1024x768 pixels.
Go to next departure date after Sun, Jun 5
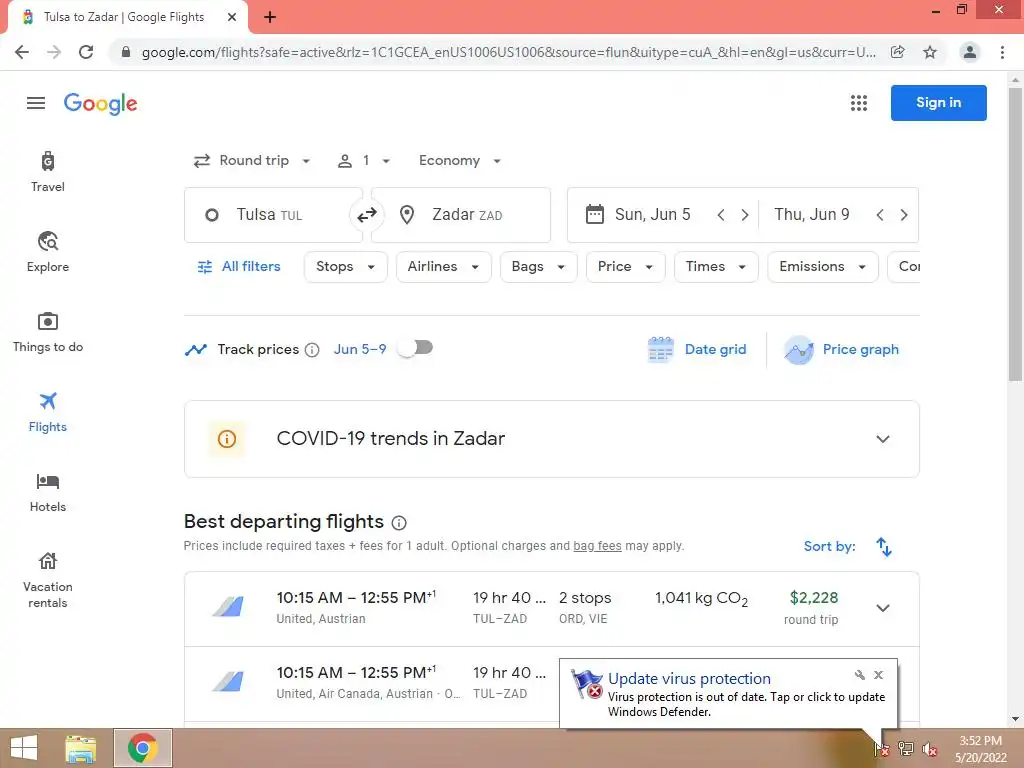point(744,215)
